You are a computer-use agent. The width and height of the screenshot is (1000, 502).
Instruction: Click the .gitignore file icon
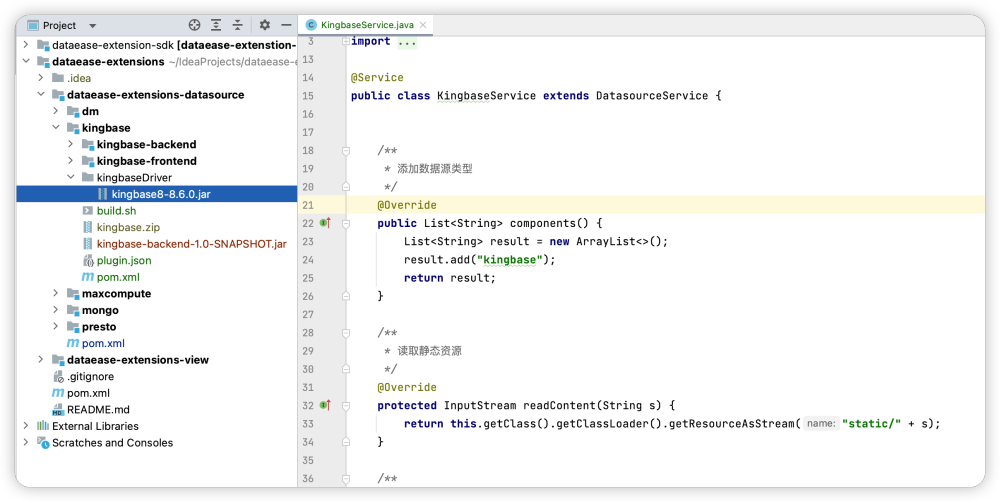point(58,376)
